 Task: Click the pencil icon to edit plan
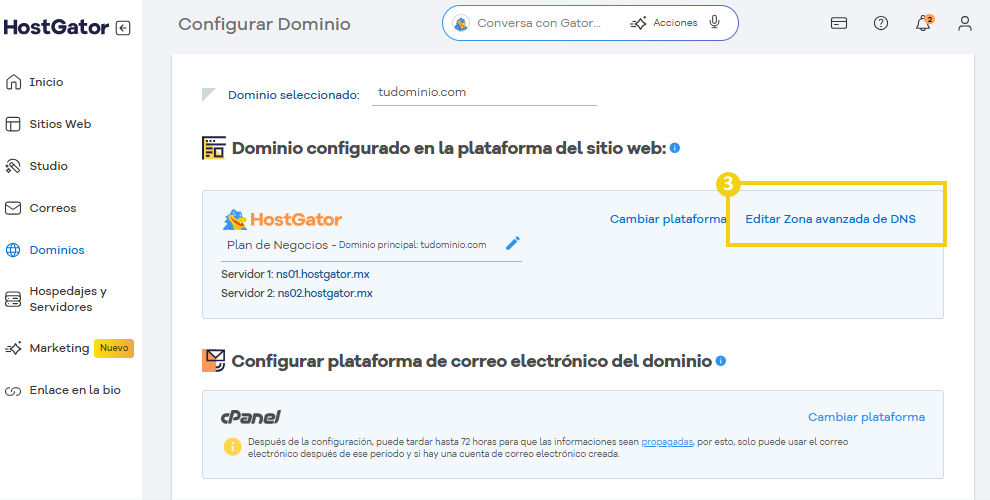click(x=513, y=243)
